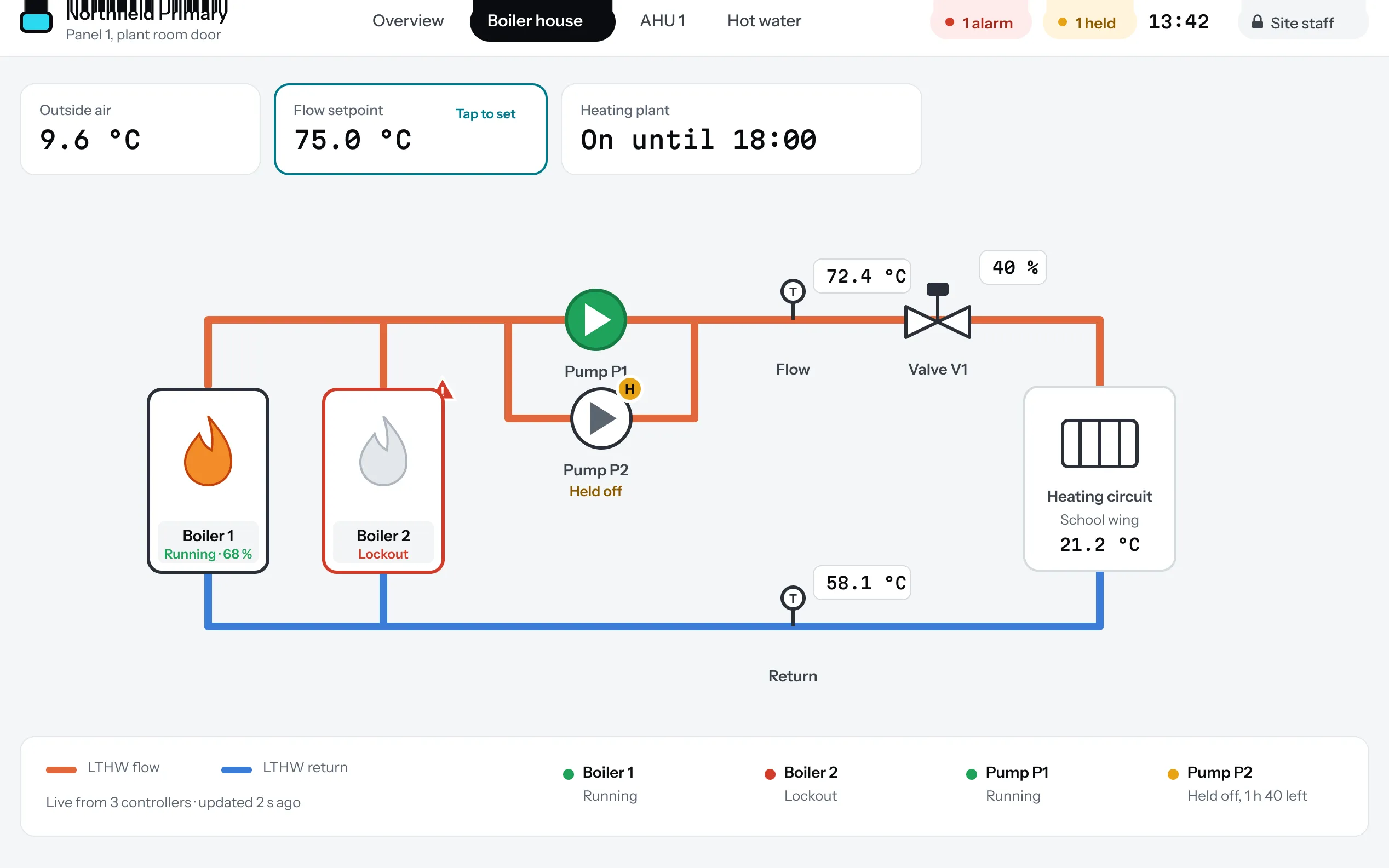Go to the Hot water tab
This screenshot has width=1389, height=868.
[x=764, y=21]
